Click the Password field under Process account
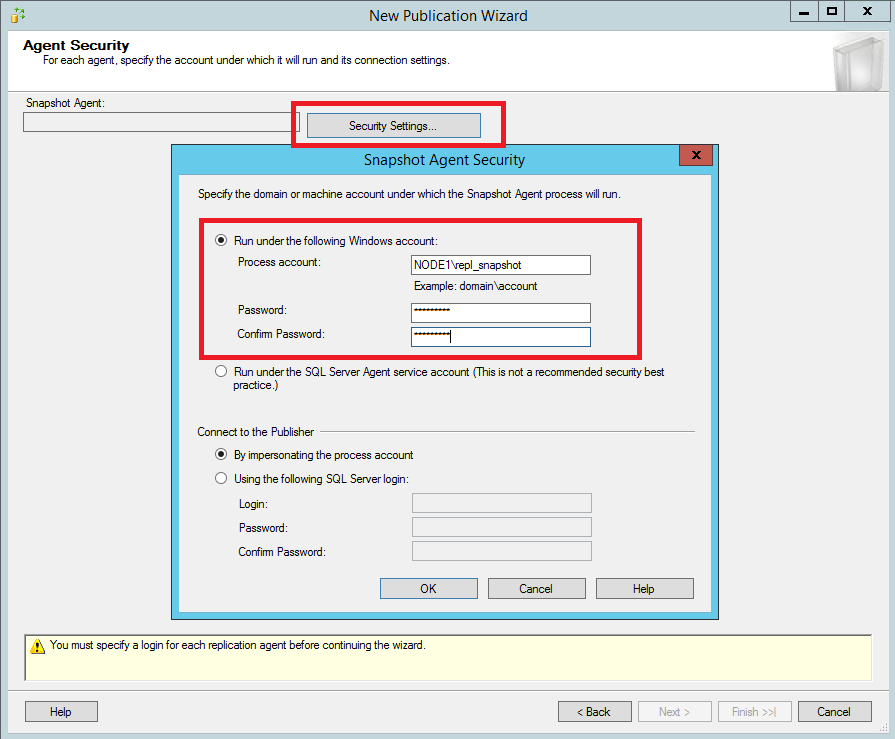The height and width of the screenshot is (739, 895). click(500, 312)
